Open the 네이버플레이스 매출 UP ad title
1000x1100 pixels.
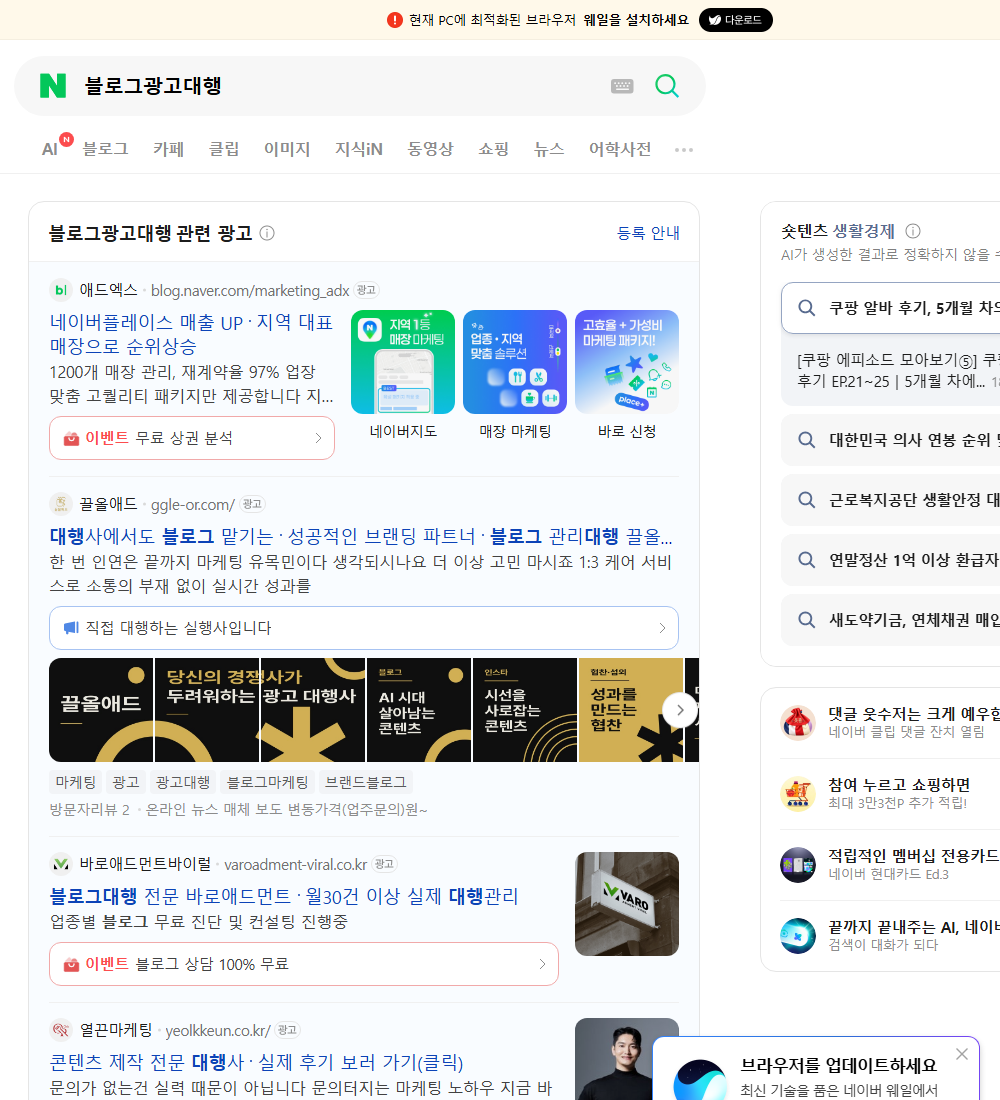pos(191,334)
